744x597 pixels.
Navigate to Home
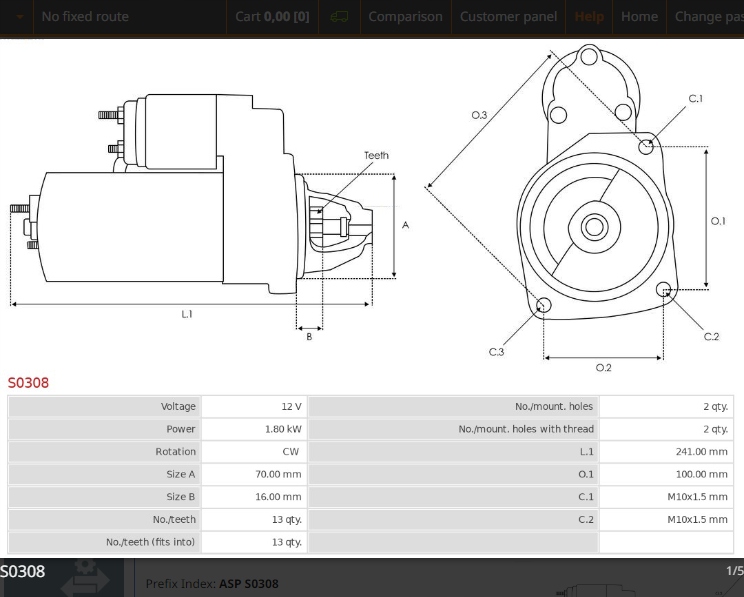point(639,17)
